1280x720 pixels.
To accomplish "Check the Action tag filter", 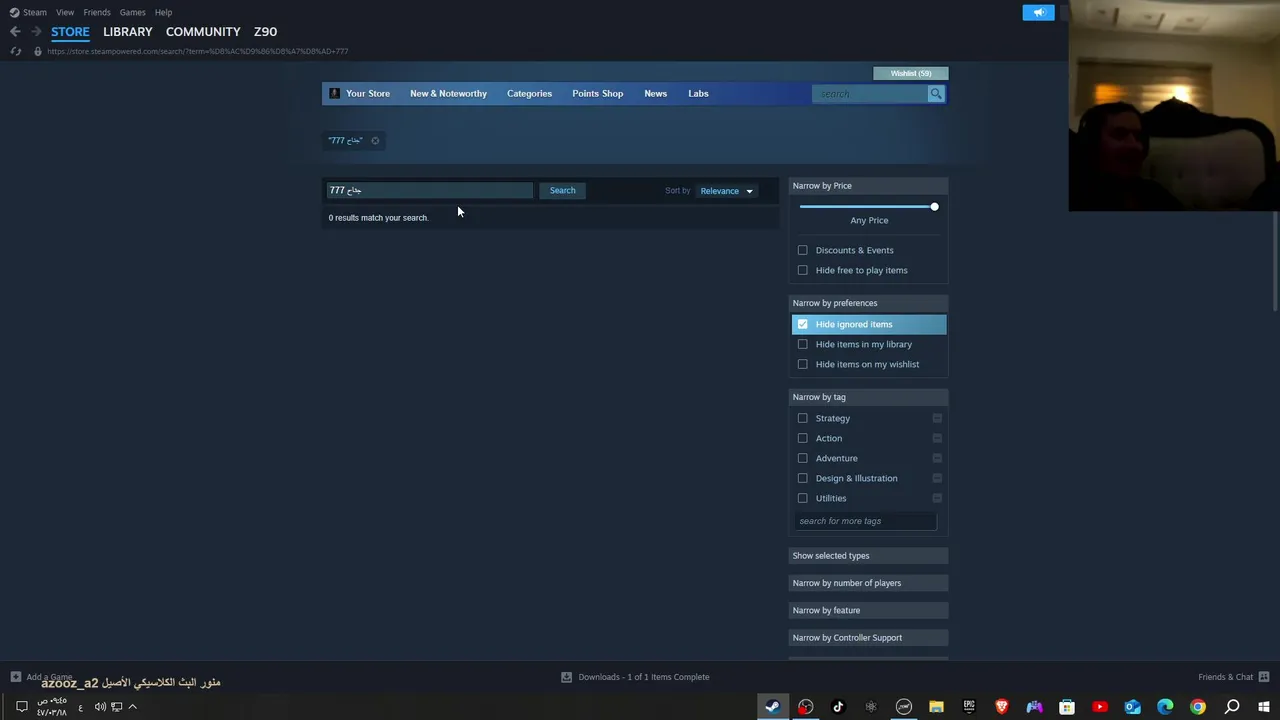I will point(802,438).
